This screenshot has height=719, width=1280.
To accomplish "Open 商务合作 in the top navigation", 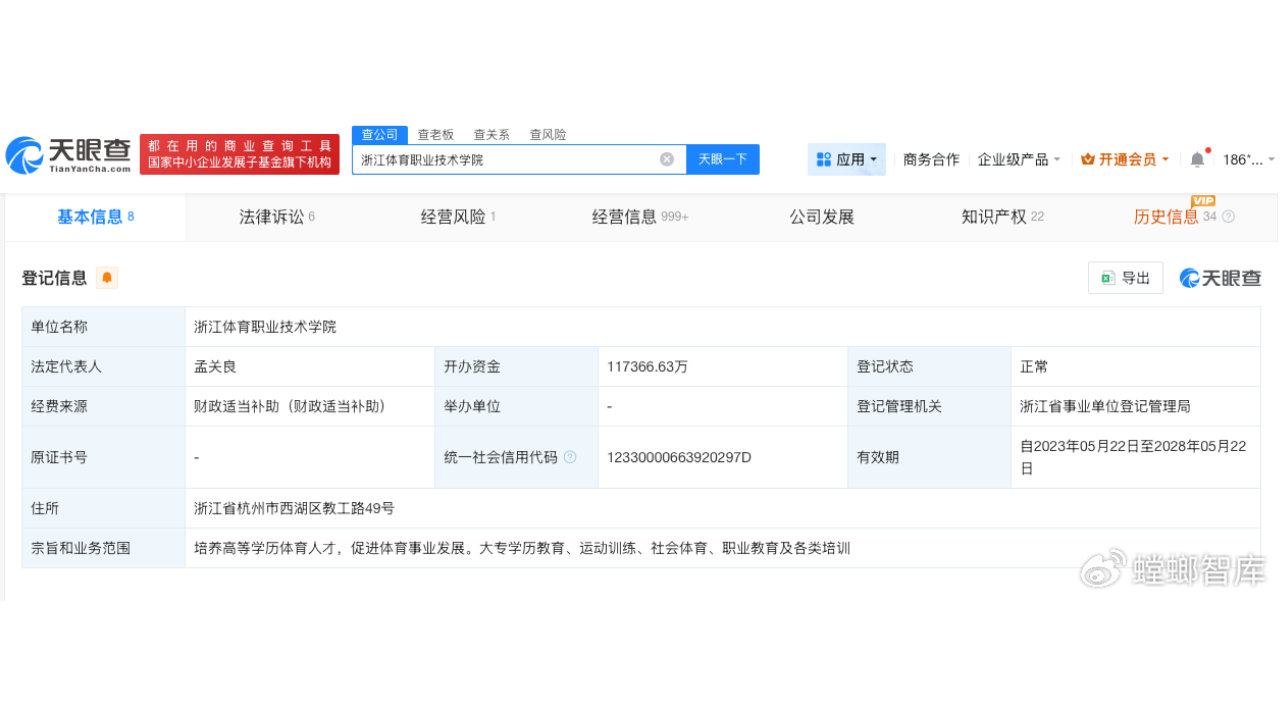I will pos(930,158).
